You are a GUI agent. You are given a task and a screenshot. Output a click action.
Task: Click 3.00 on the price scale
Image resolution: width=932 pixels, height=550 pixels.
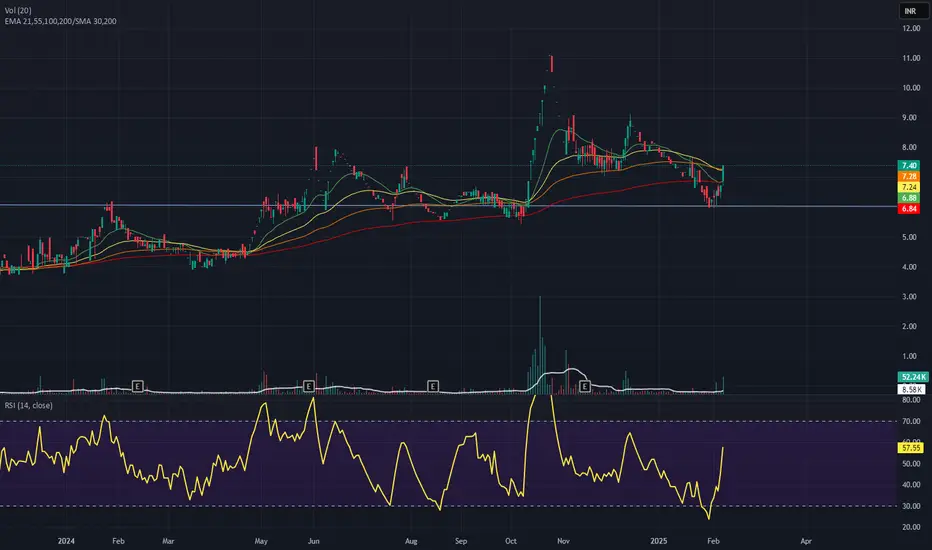pos(909,297)
